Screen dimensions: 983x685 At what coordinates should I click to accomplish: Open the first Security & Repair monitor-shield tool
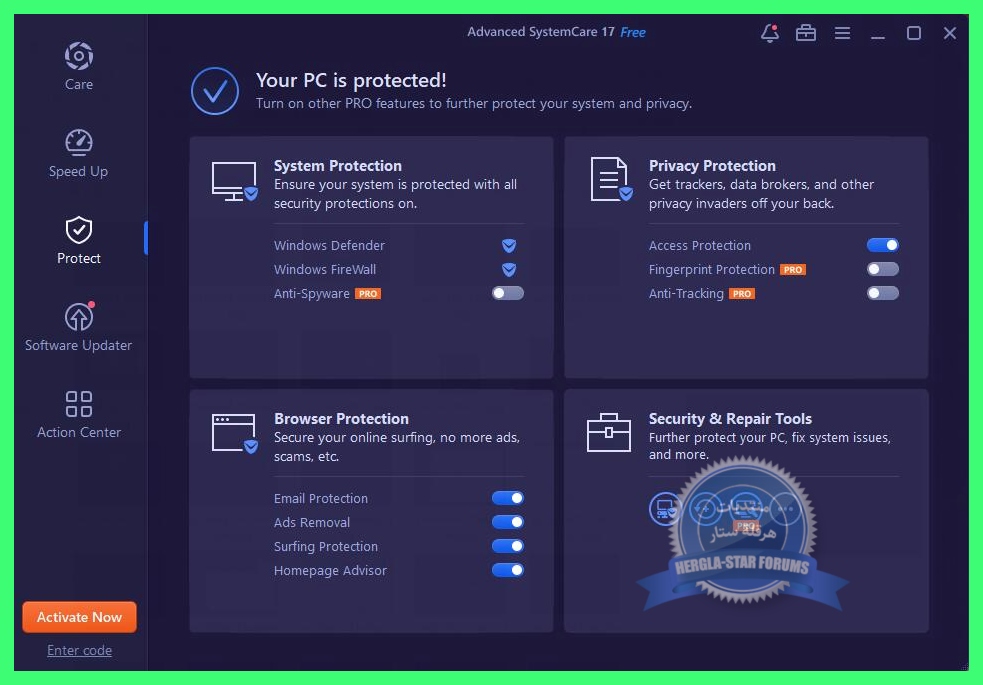665,509
